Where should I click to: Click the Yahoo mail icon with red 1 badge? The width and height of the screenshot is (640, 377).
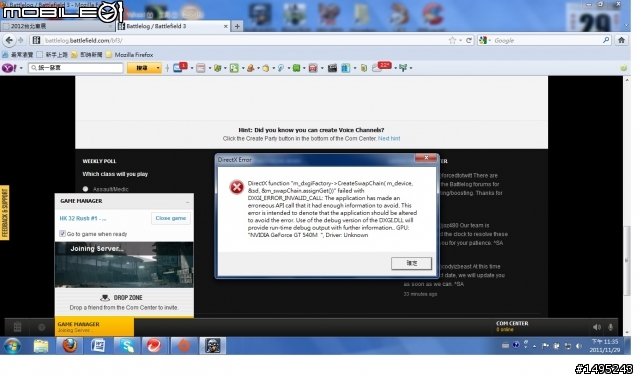pyautogui.click(x=179, y=67)
